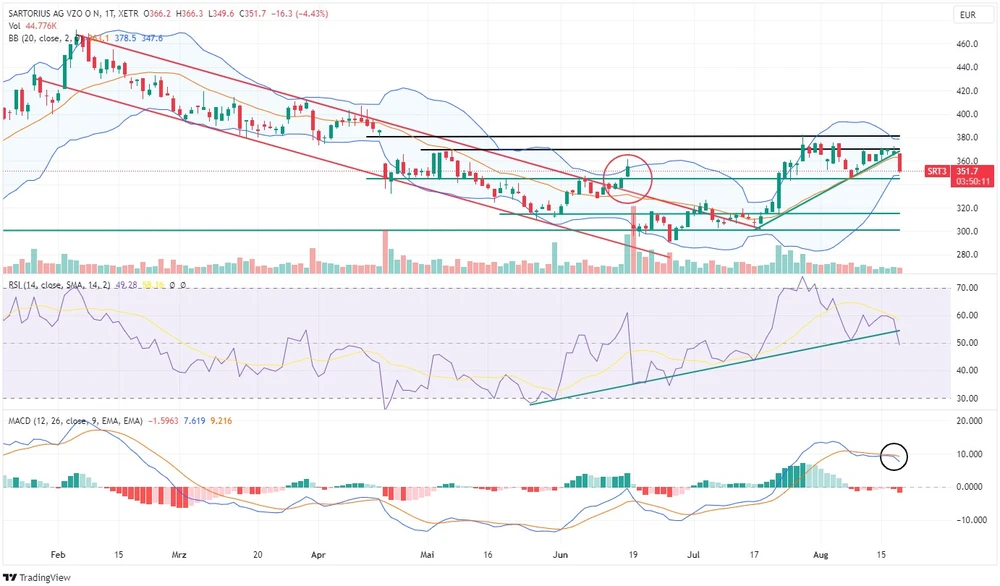This screenshot has height=586, width=1000.
Task: Select the BB (20, close, 2) indicator legend
Action: [40, 39]
